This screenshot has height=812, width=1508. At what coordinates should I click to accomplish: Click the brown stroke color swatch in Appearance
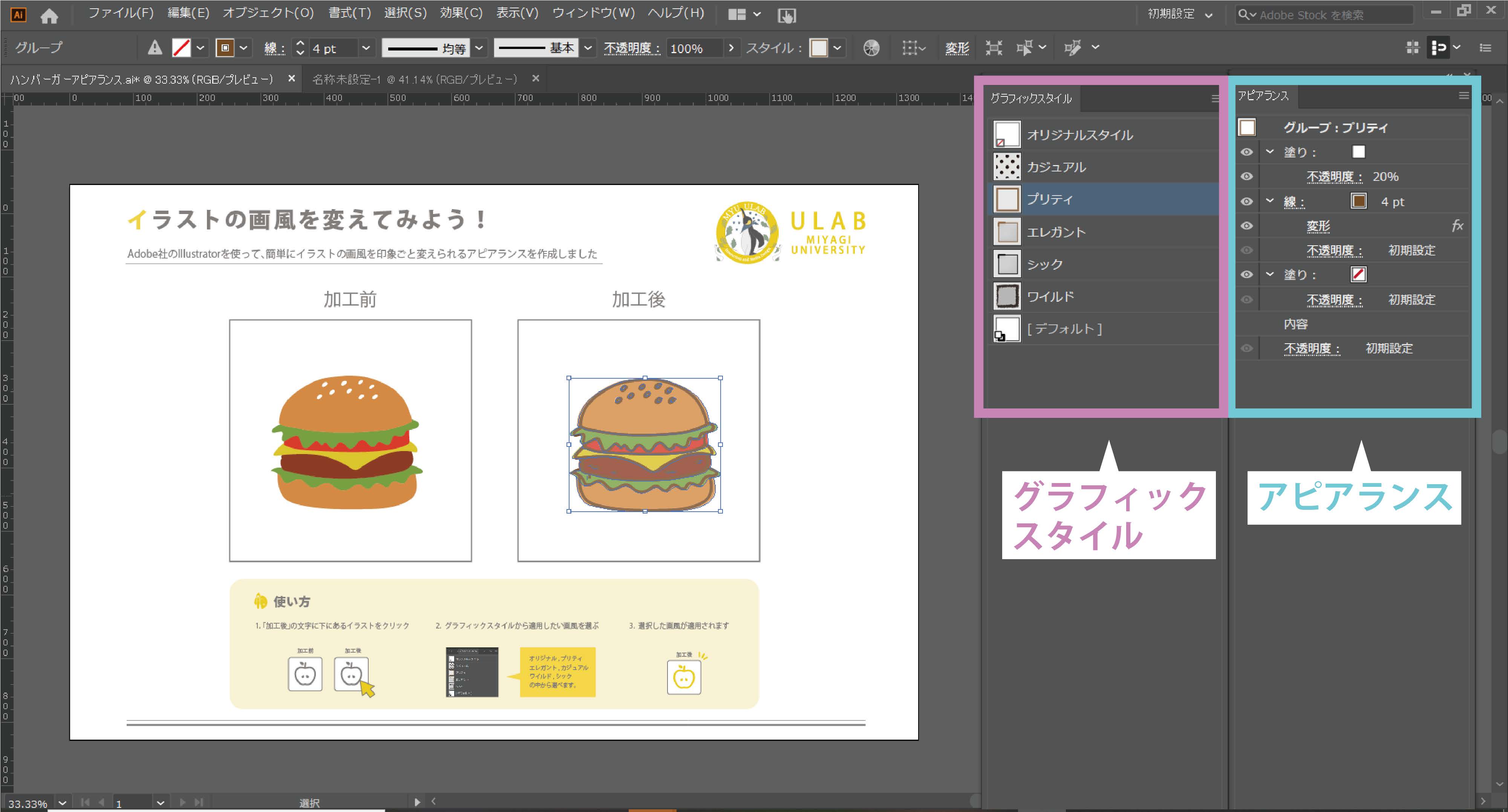[1358, 201]
